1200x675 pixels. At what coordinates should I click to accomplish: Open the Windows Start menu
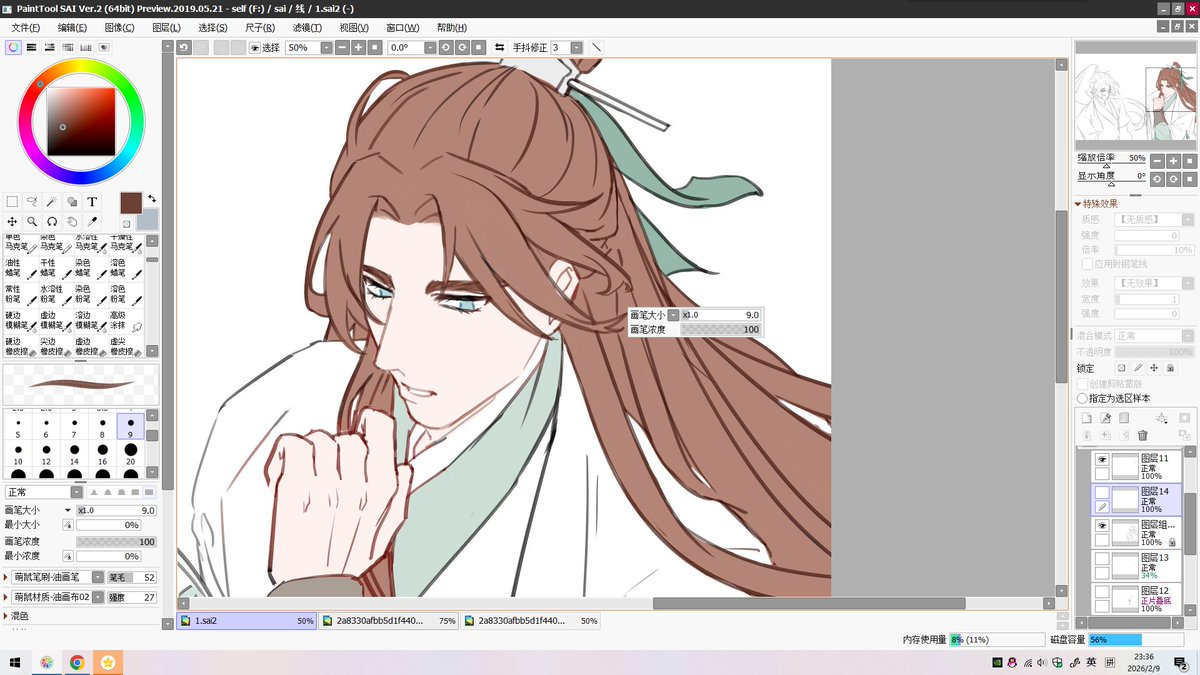(x=15, y=662)
